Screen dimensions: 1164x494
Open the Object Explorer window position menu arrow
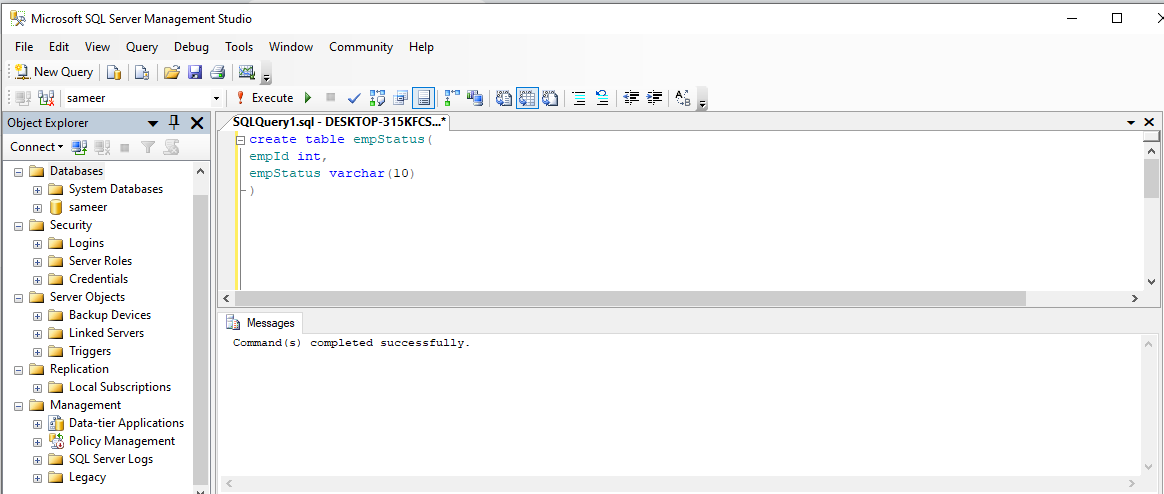point(153,123)
